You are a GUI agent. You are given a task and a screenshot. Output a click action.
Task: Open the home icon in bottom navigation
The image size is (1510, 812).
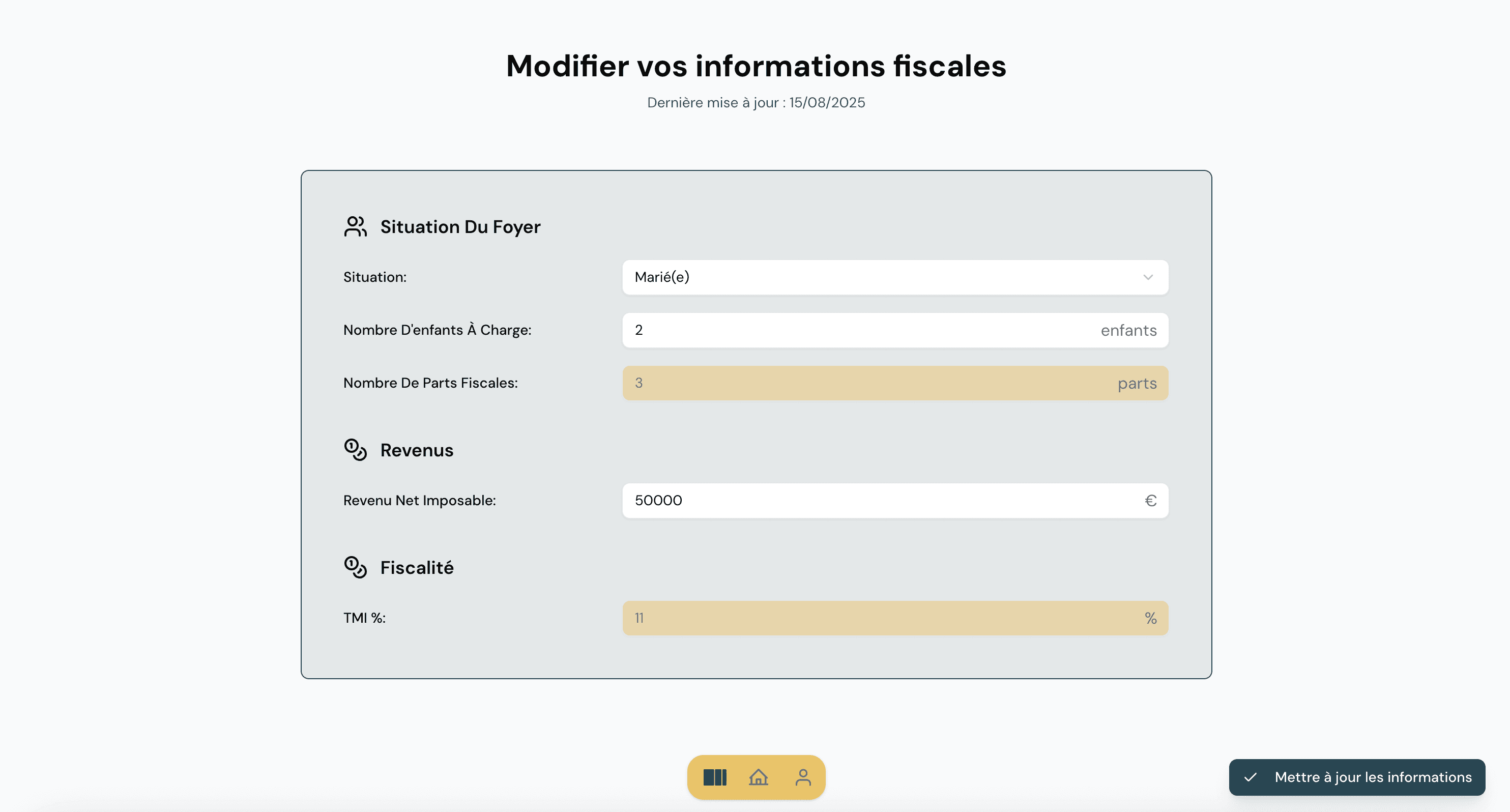click(x=758, y=777)
